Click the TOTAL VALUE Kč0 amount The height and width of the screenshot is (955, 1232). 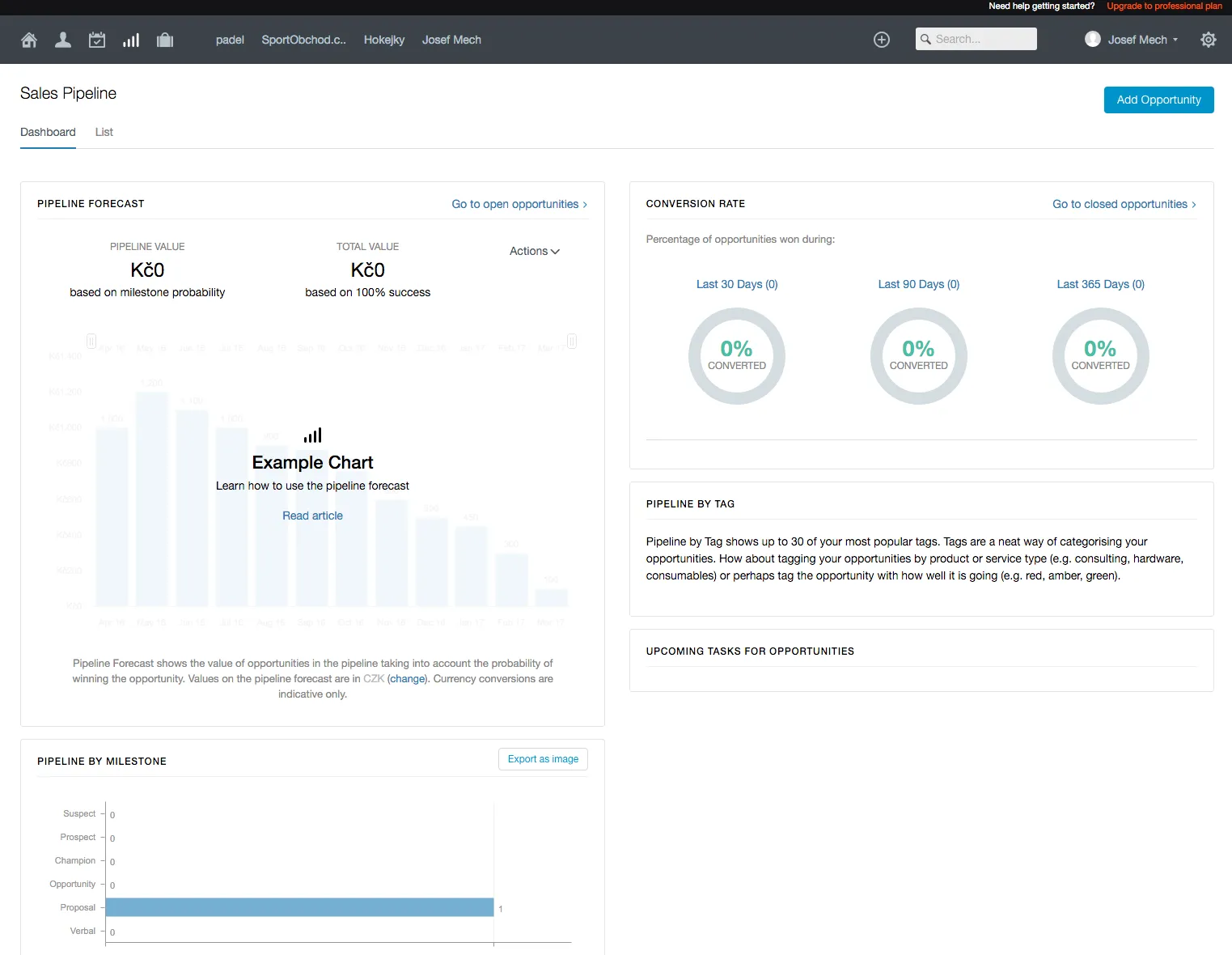(x=368, y=270)
